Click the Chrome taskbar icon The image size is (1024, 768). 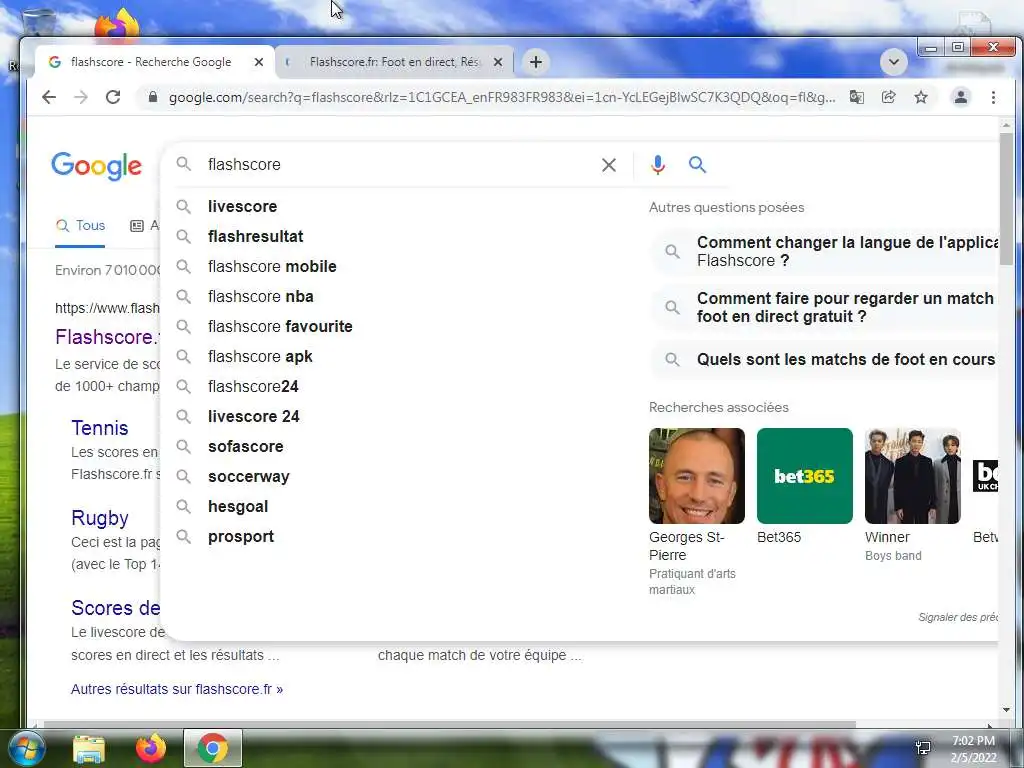(213, 748)
